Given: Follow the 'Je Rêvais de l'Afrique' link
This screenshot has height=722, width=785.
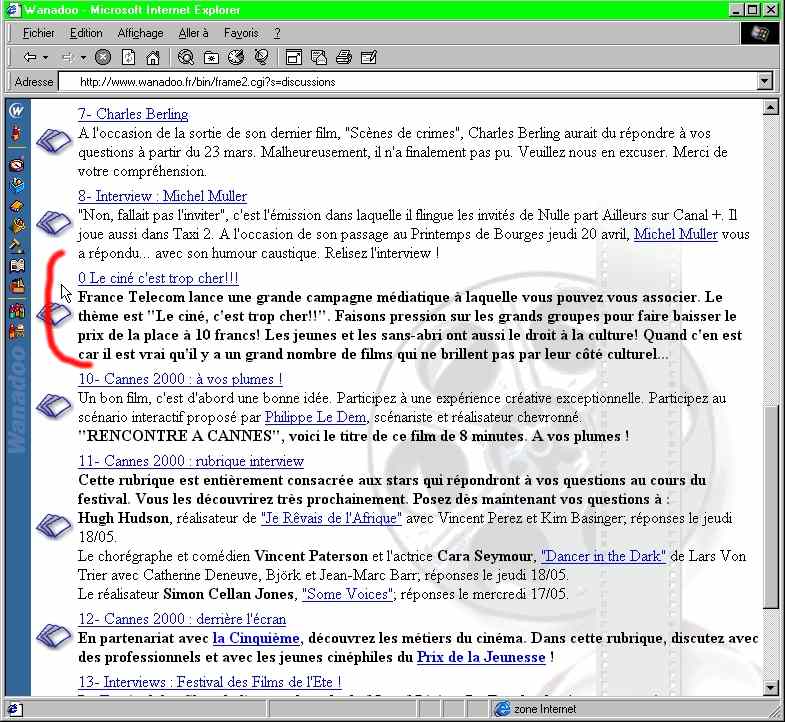Looking at the screenshot, I should [331, 518].
